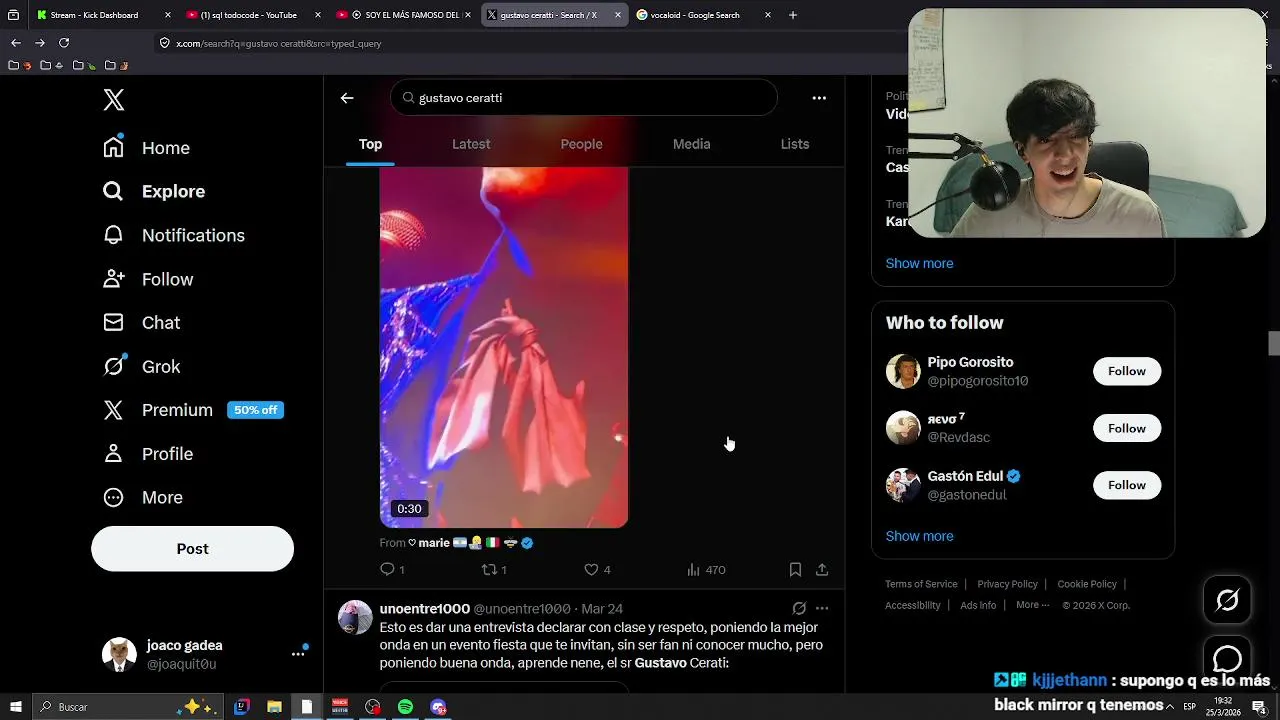The height and width of the screenshot is (720, 1280).
Task: Play the 0:30 video thumbnail
Action: 504,347
